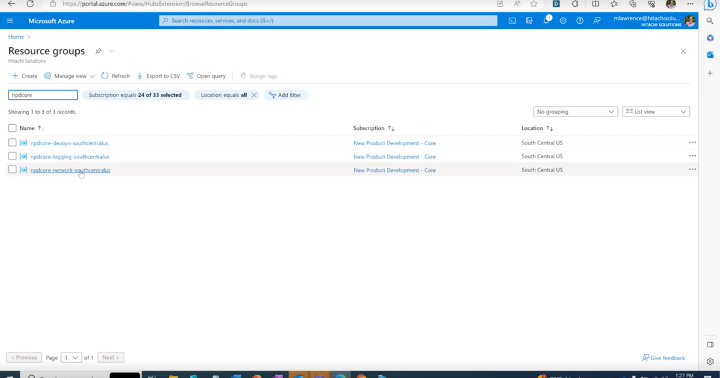Screen dimensions: 720x378
Task: Open the Help question mark icon
Action: (580, 21)
